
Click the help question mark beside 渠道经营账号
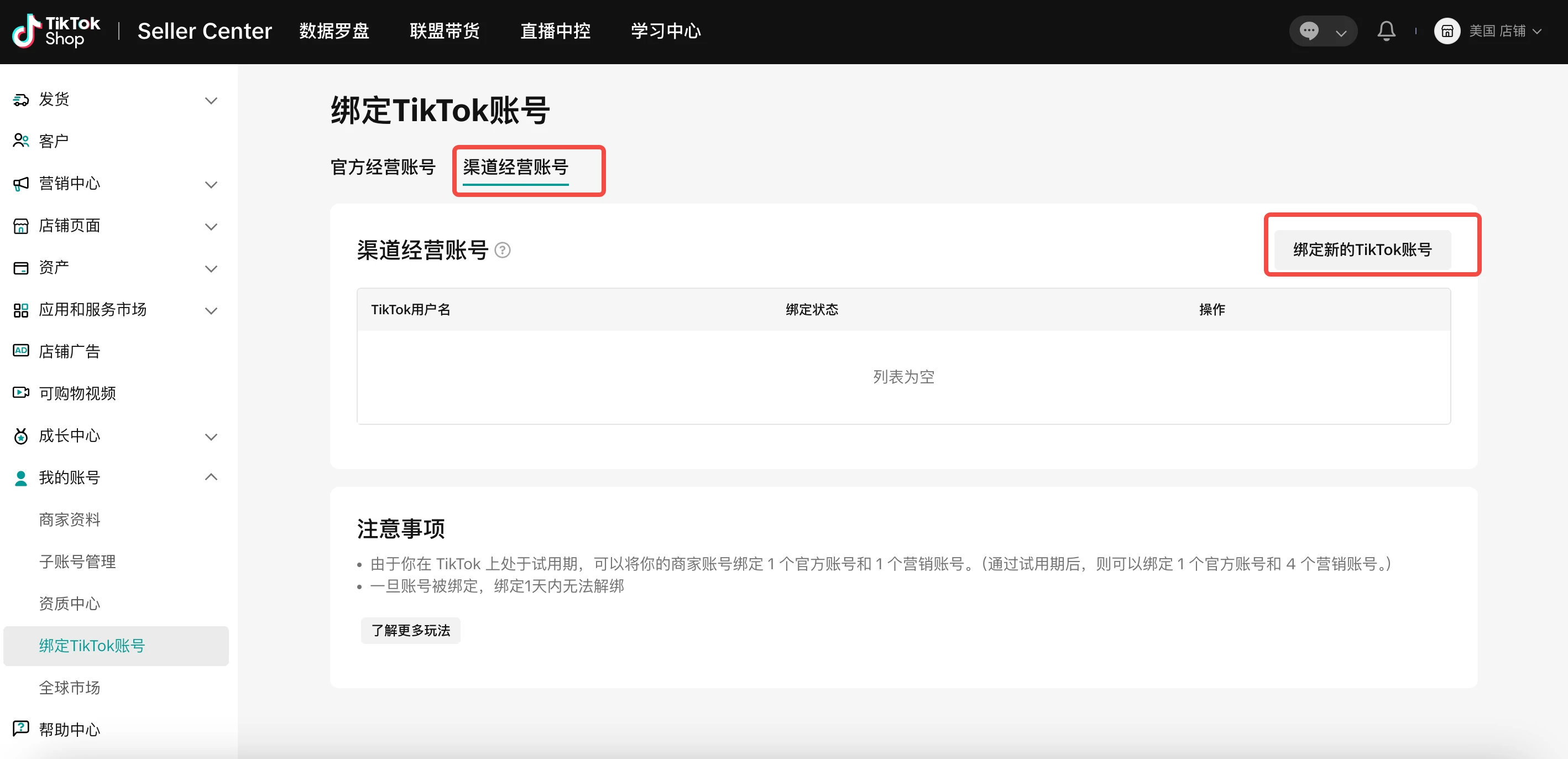pos(502,251)
